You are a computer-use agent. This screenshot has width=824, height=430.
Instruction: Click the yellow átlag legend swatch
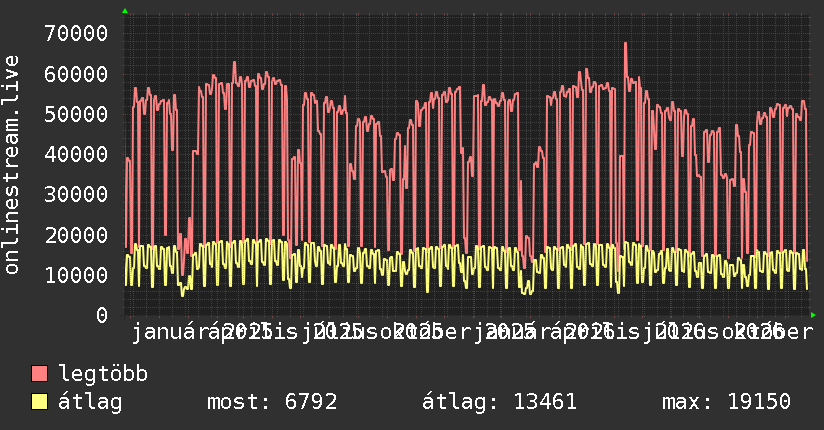pyautogui.click(x=39, y=402)
